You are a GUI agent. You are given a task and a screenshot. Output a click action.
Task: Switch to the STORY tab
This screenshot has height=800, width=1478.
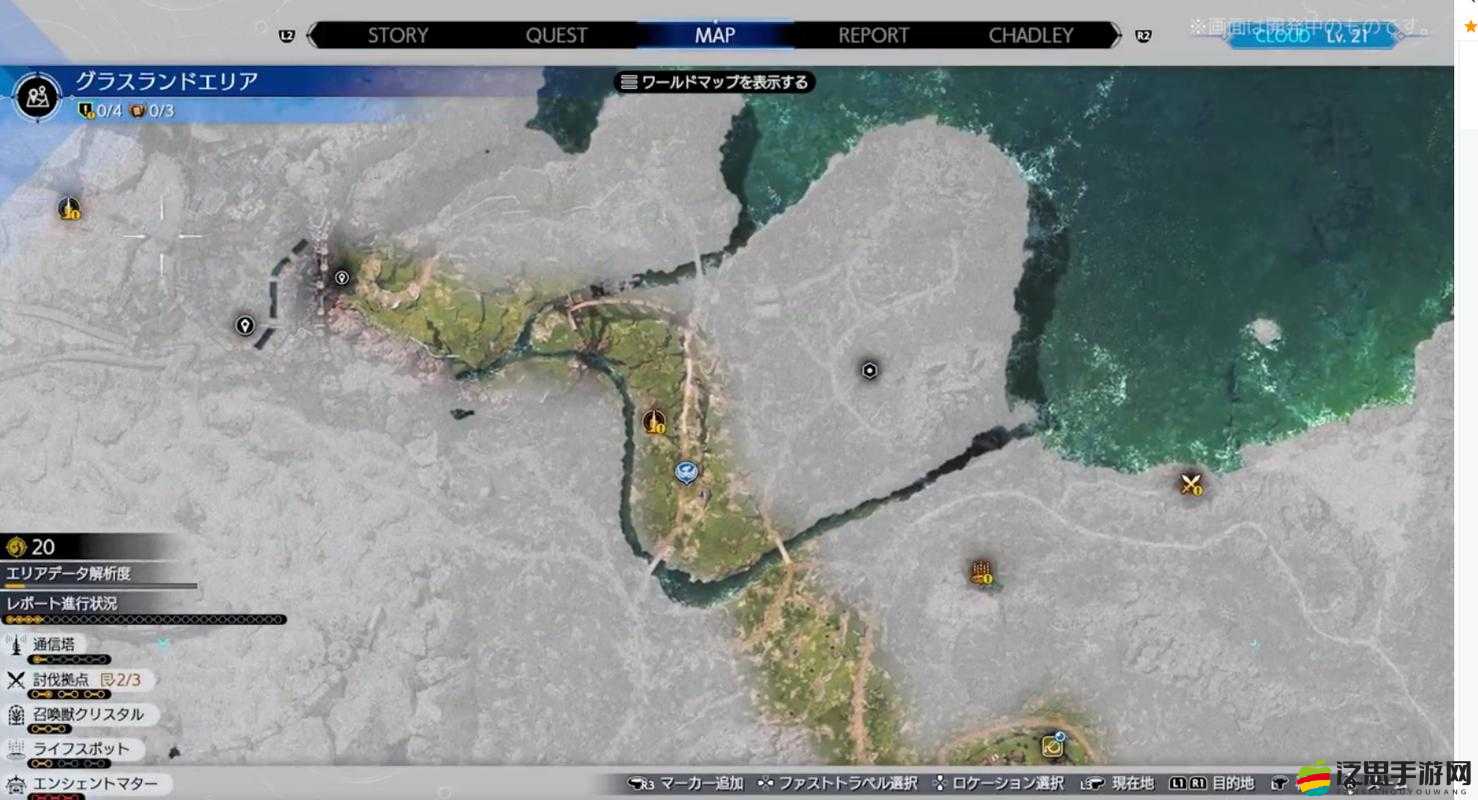click(397, 35)
